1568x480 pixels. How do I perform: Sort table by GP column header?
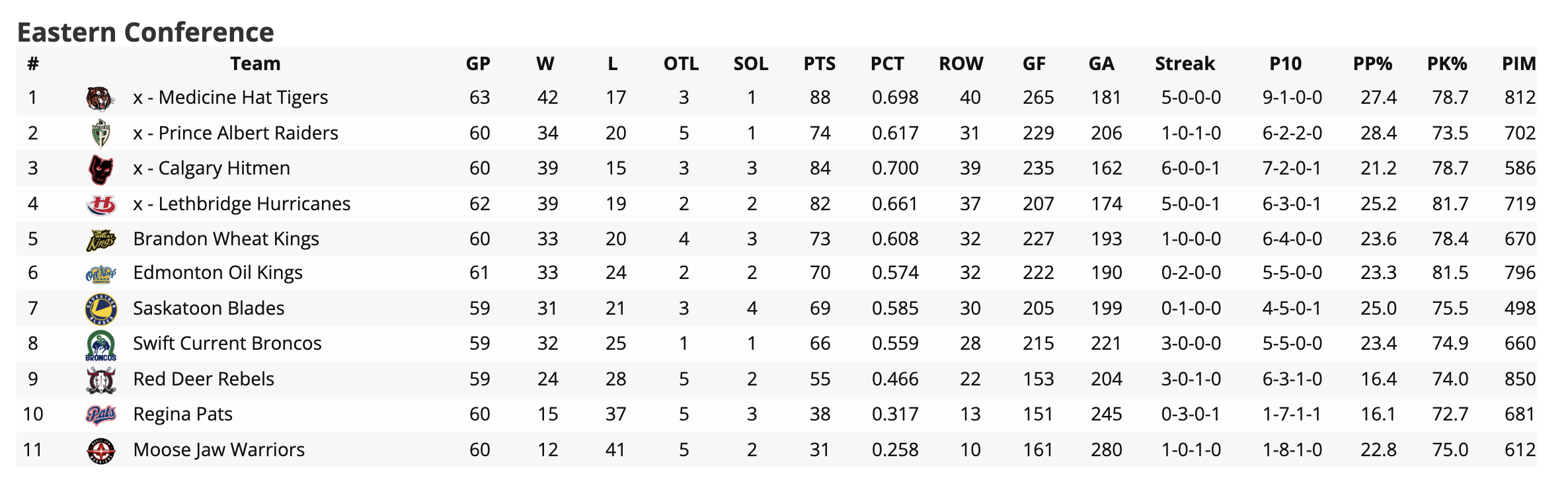point(478,64)
